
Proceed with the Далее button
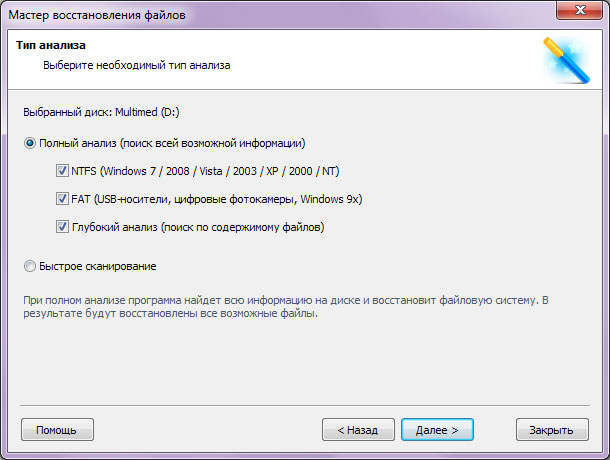click(437, 430)
